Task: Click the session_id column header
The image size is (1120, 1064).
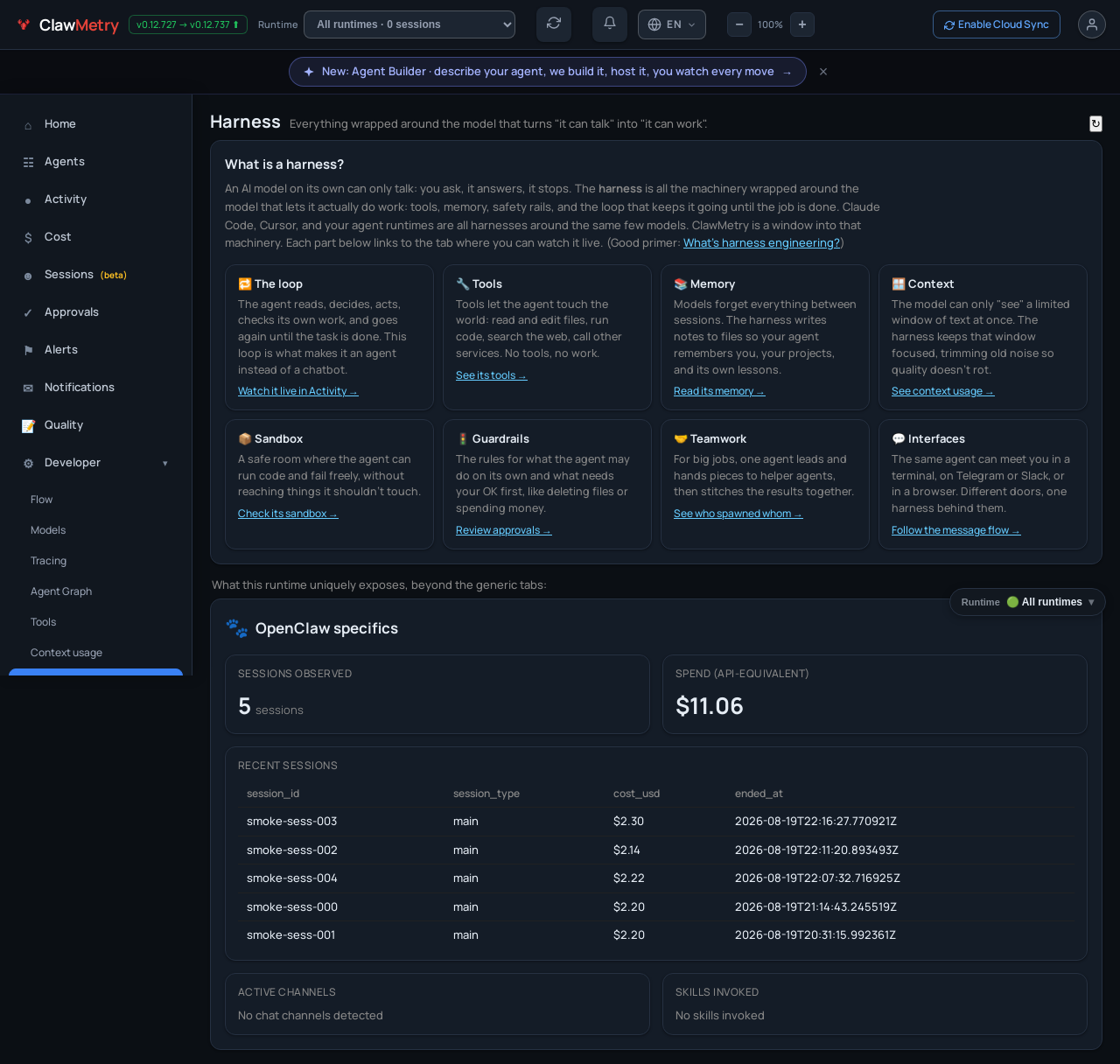Action: (x=273, y=794)
